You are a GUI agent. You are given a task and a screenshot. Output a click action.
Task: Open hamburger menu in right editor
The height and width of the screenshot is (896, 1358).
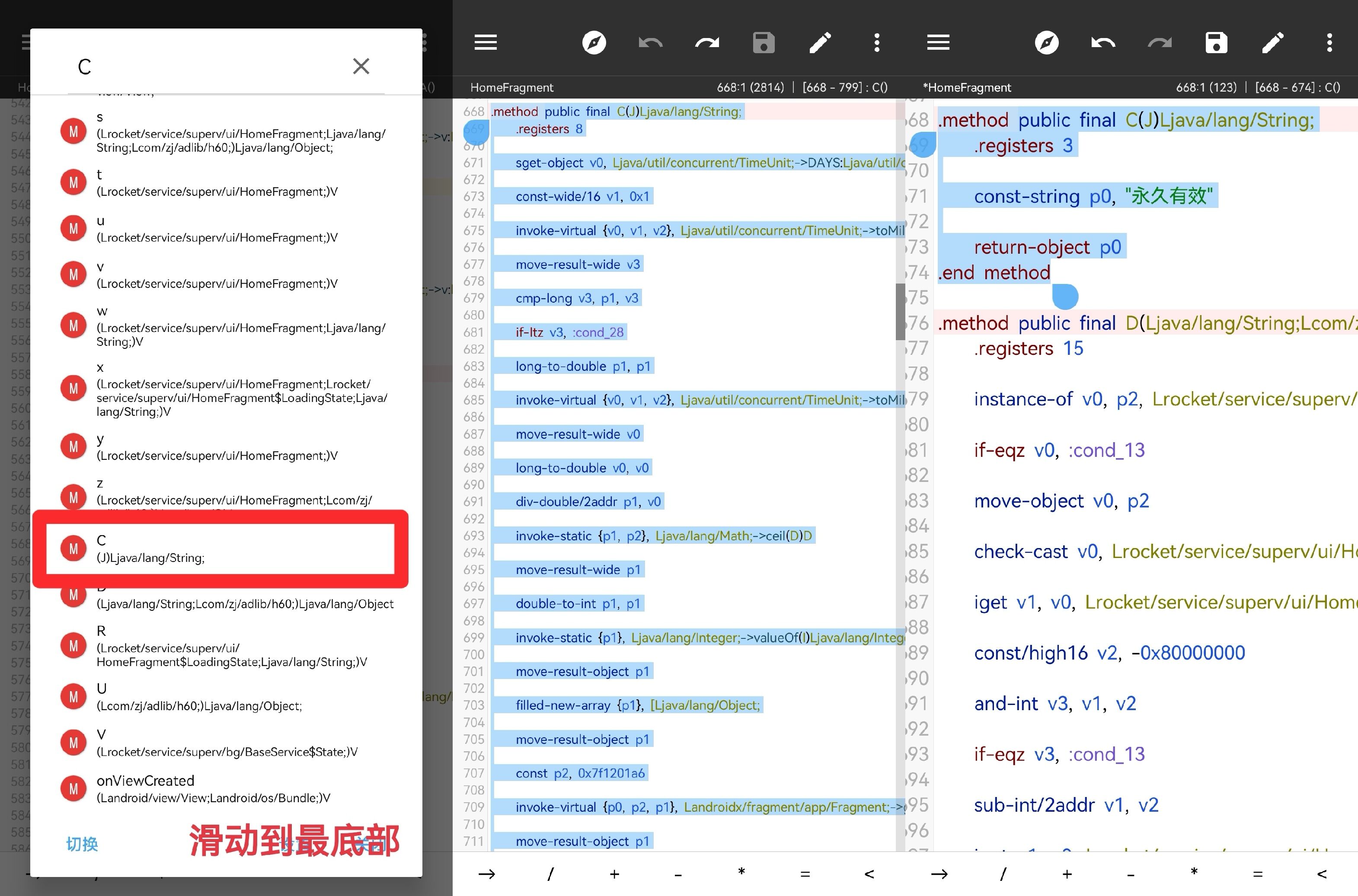click(939, 42)
